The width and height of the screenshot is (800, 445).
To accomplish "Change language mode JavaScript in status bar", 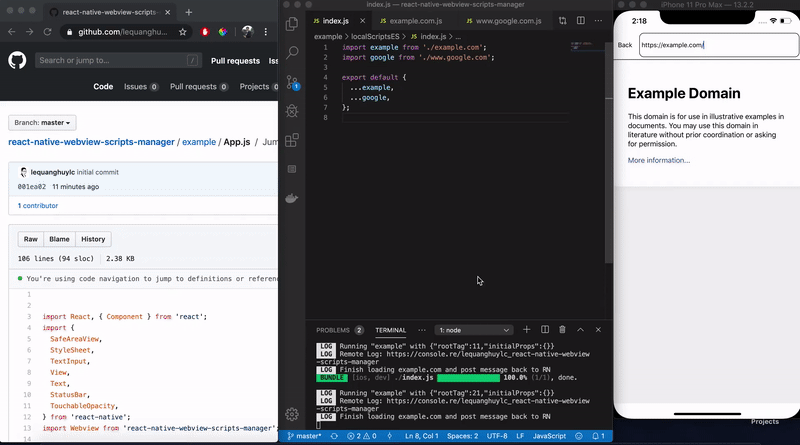I will [549, 436].
